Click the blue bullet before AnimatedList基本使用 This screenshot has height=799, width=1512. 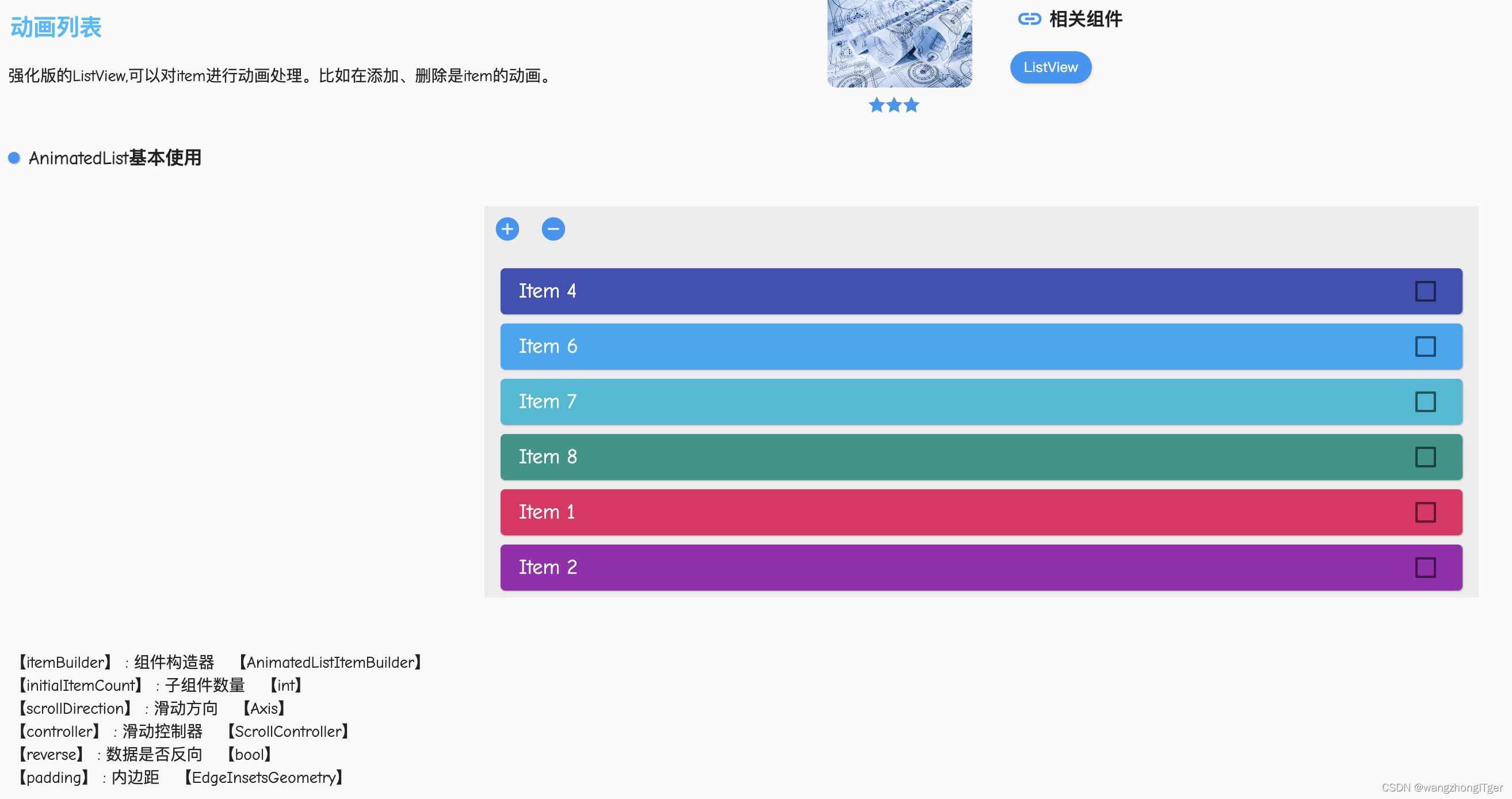[14, 158]
